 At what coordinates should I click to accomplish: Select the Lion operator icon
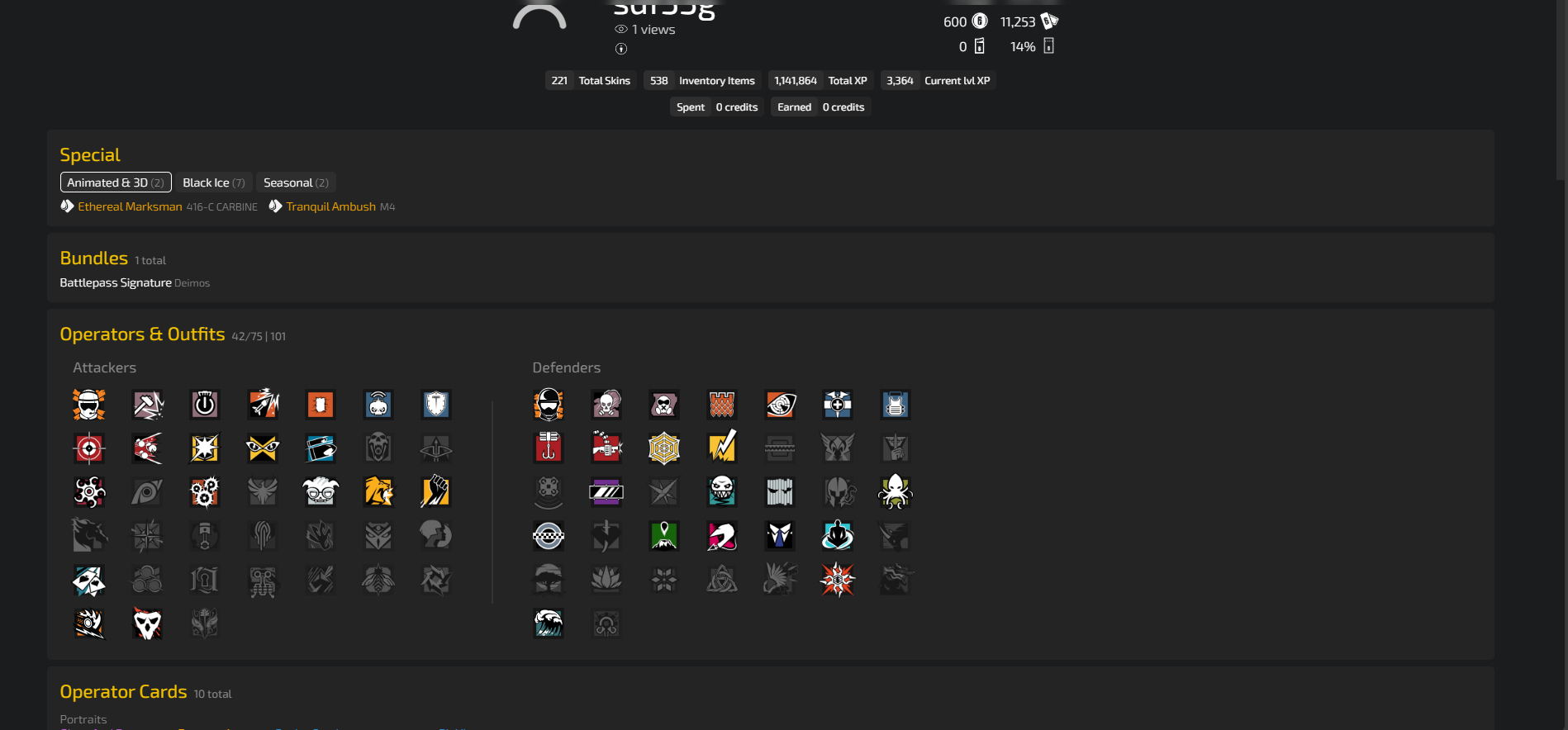pos(378,492)
